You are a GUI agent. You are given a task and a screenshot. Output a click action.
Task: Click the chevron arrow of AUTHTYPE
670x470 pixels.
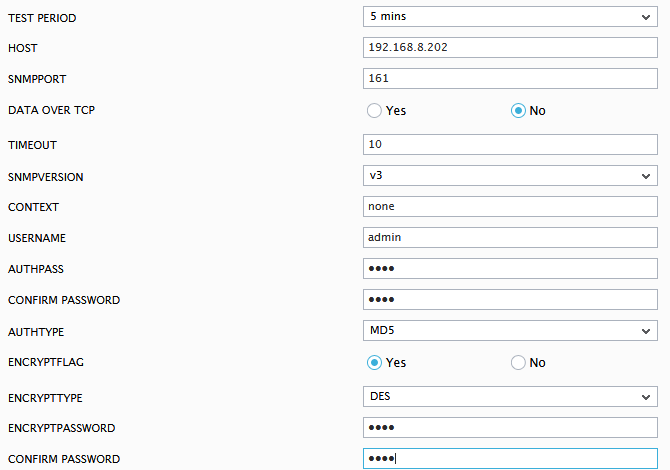[x=646, y=332]
